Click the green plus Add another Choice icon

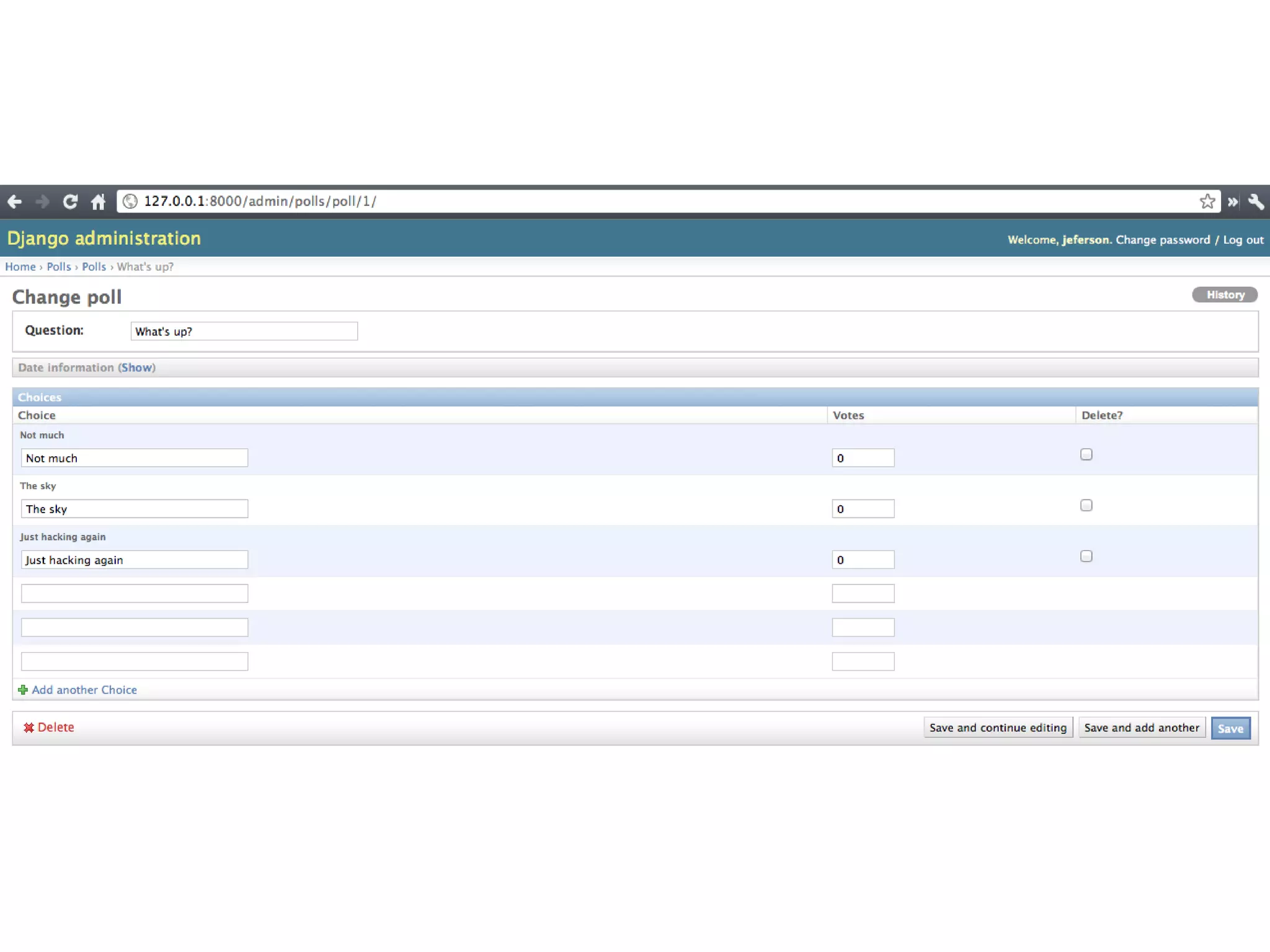[23, 690]
